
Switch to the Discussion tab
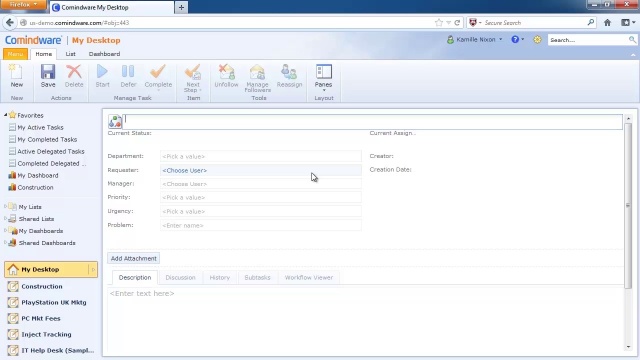(180, 278)
